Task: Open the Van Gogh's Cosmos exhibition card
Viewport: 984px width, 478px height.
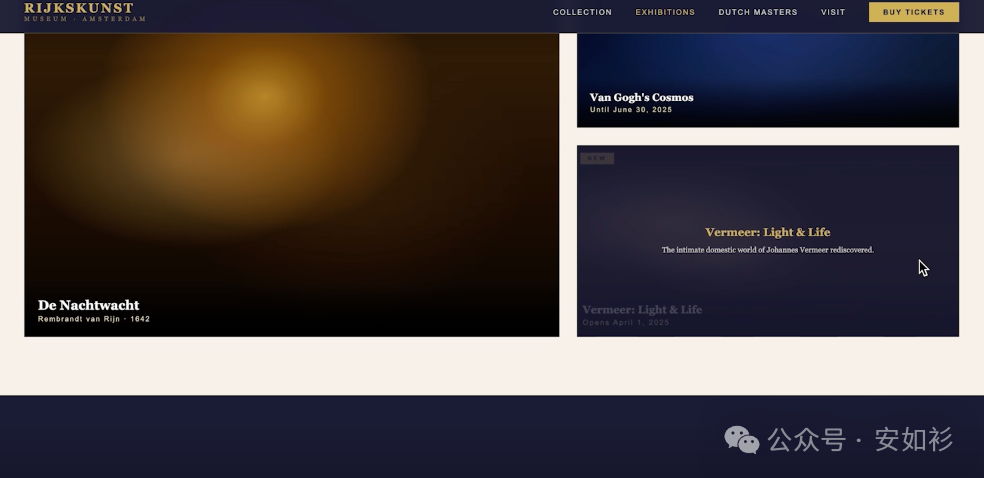Action: point(767,80)
